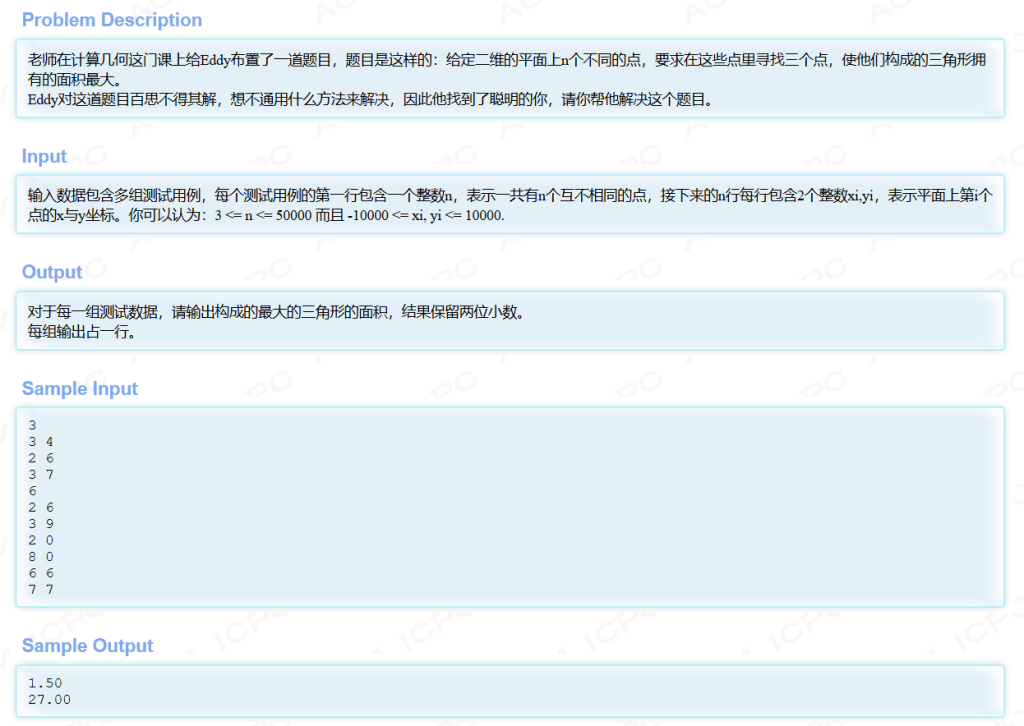Click the Output section heading
This screenshot has width=1024, height=726.
[52, 272]
